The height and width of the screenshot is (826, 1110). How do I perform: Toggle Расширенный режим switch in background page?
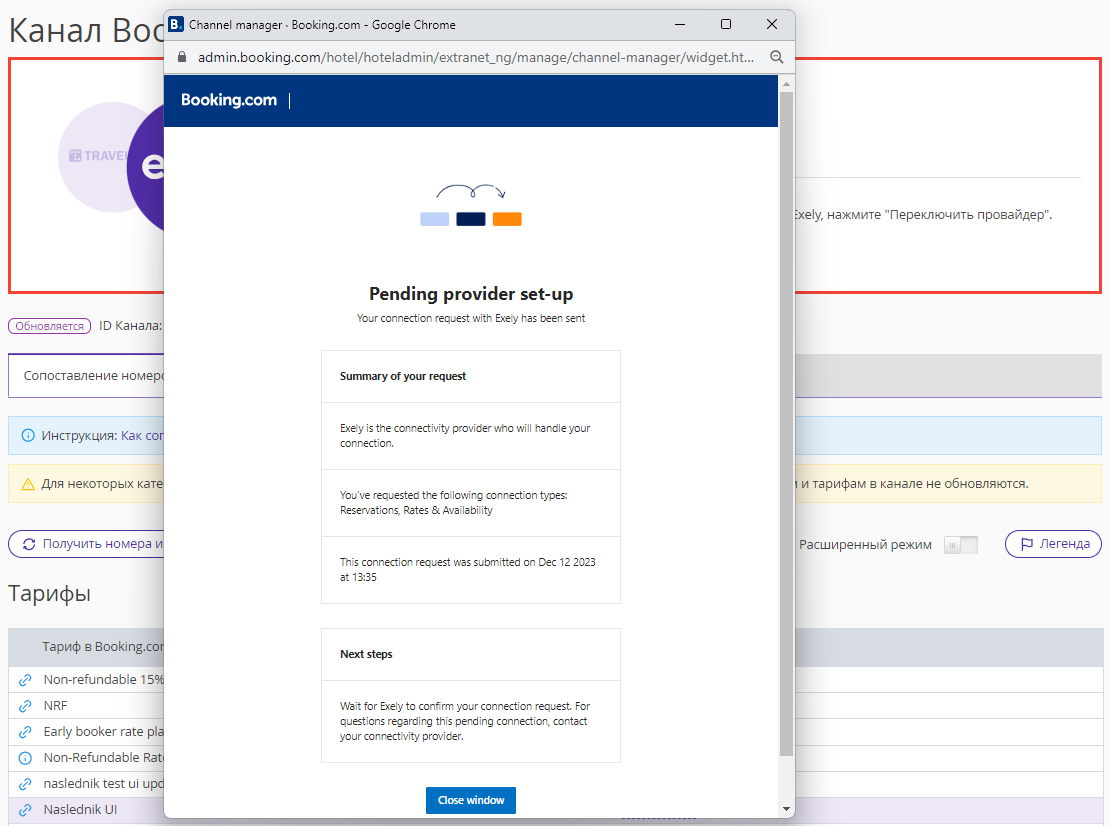click(x=961, y=544)
